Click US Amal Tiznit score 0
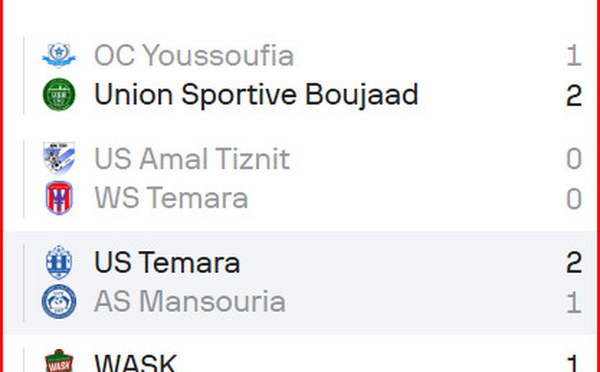 574,159
